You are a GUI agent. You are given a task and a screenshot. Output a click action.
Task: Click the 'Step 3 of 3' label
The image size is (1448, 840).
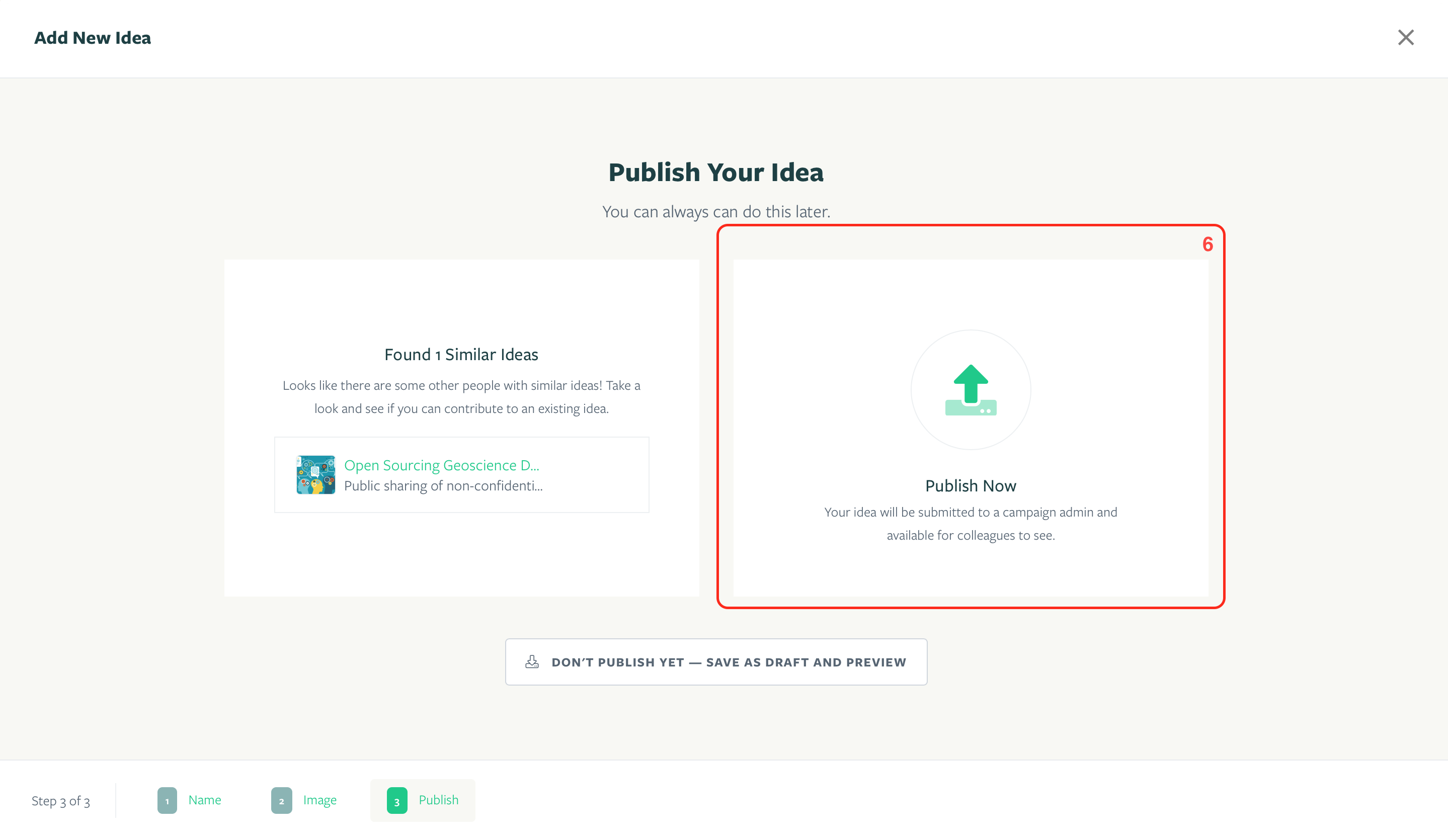pos(61,800)
